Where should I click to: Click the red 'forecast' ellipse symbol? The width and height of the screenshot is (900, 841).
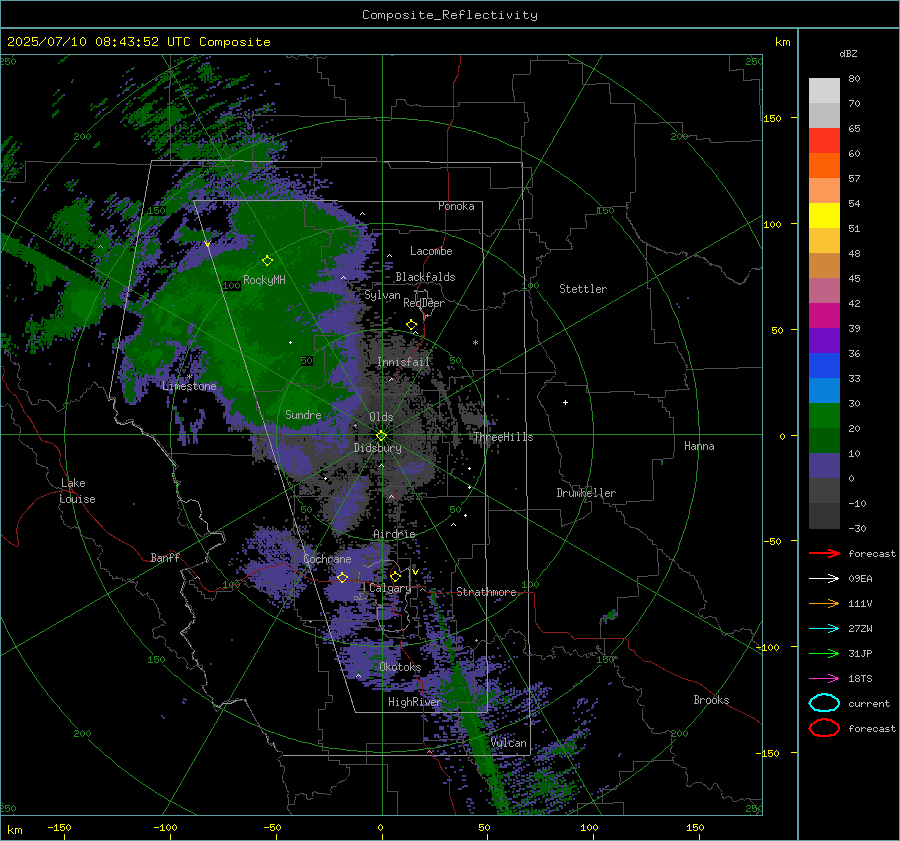coord(824,728)
